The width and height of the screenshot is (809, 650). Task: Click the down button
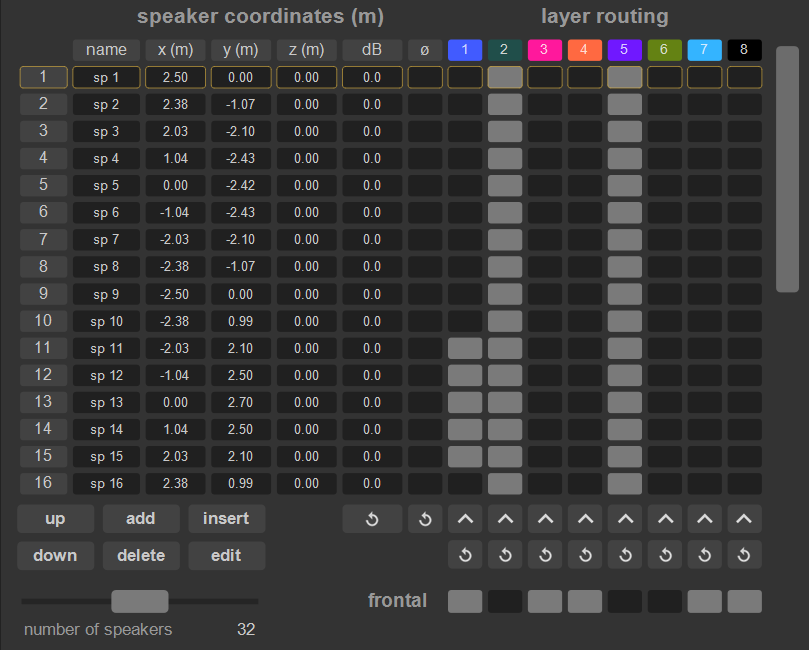pos(56,556)
